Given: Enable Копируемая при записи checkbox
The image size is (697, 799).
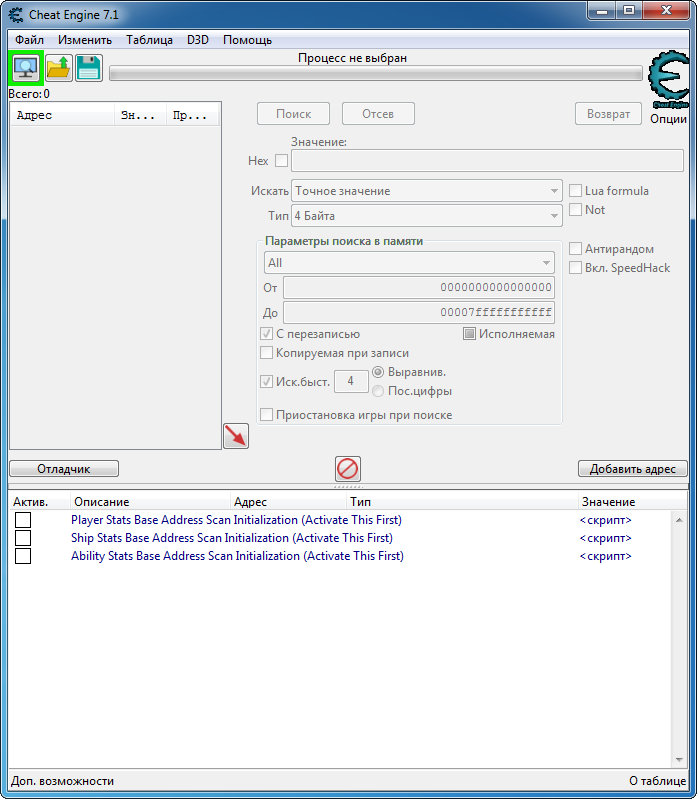Looking at the screenshot, I should [x=266, y=353].
